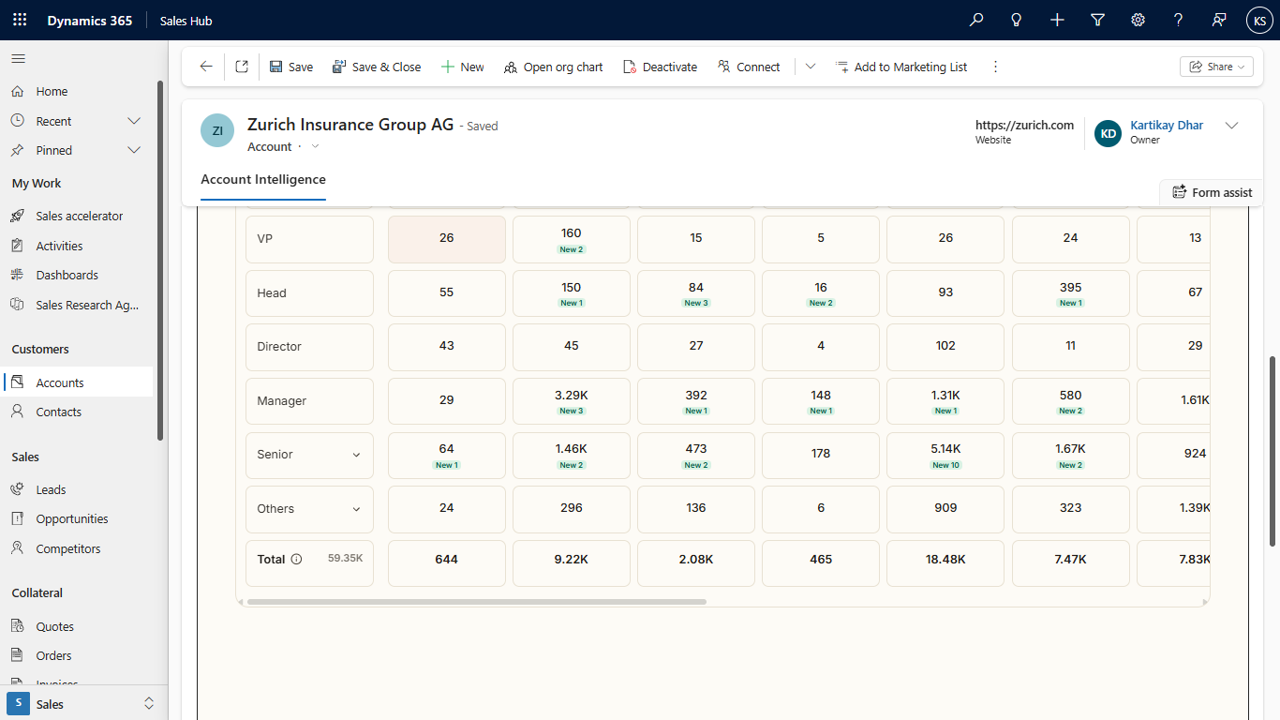The height and width of the screenshot is (720, 1280).
Task: Deactivate this account
Action: [x=660, y=67]
